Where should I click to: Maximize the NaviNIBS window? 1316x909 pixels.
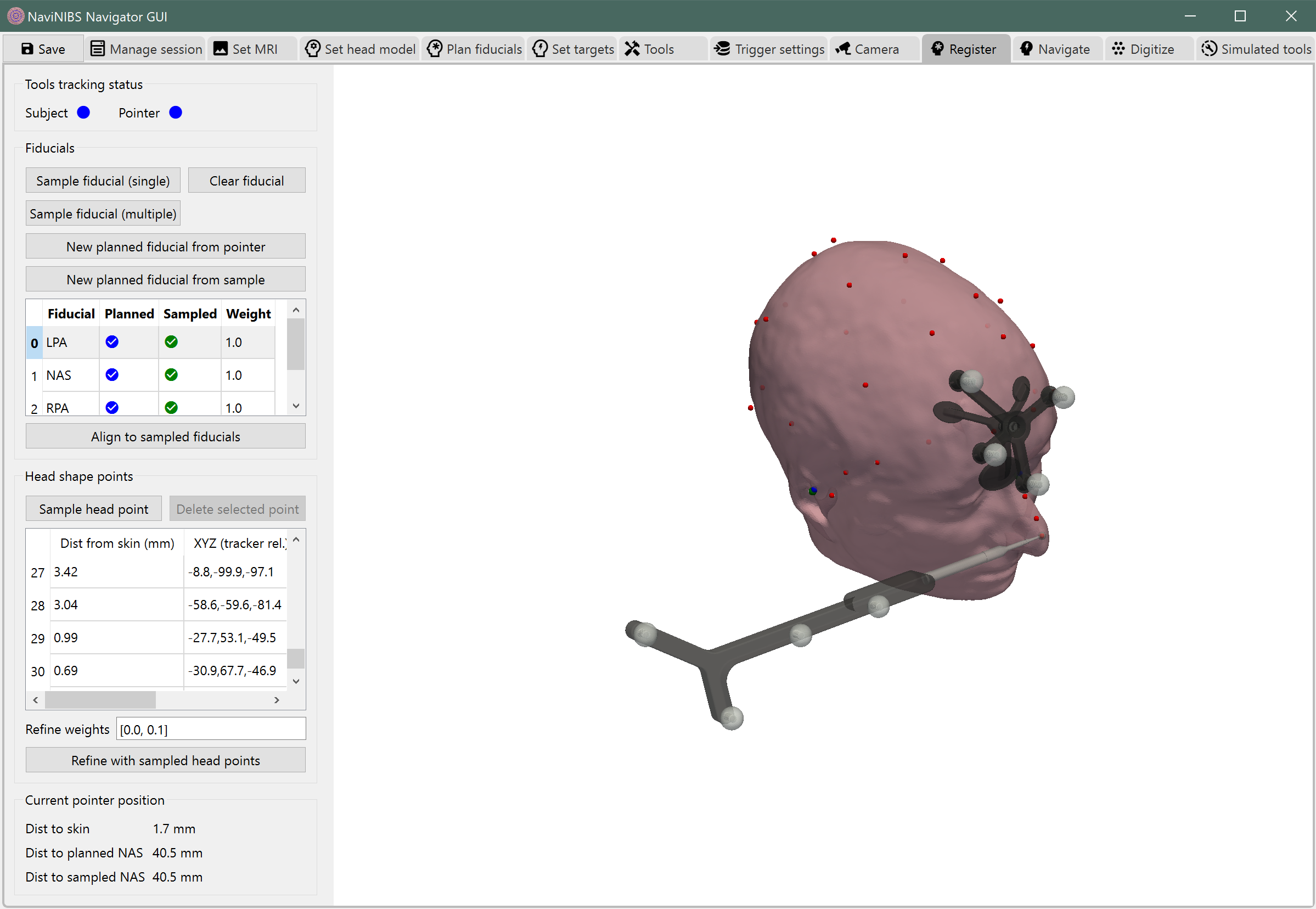[1240, 16]
